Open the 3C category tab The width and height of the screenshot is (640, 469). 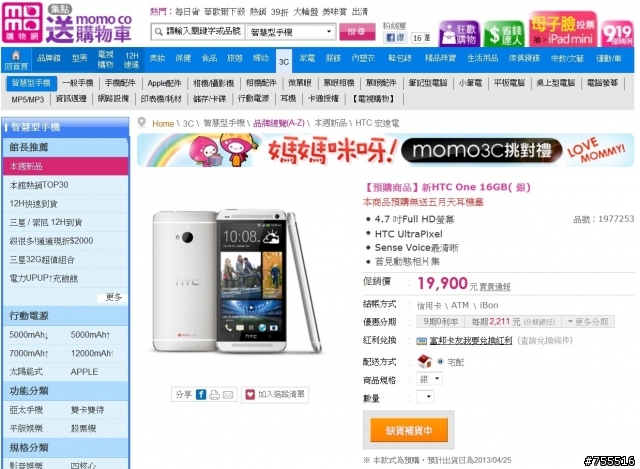pos(284,61)
